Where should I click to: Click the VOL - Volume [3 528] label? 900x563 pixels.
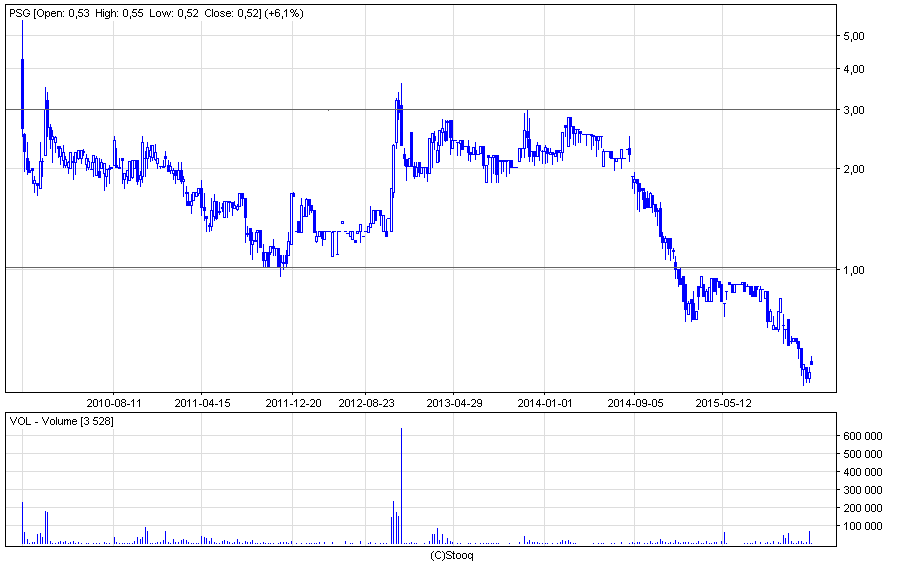pos(61,421)
